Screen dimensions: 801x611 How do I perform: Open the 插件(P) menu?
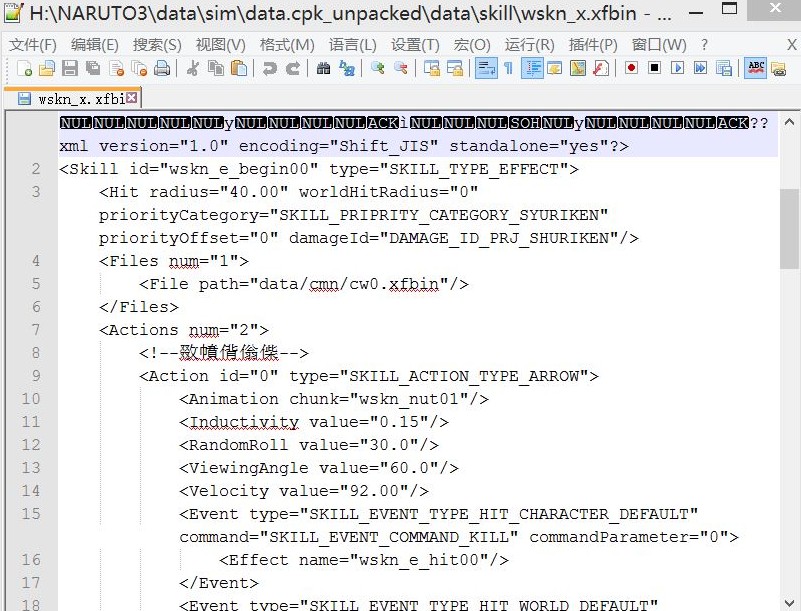tap(593, 45)
